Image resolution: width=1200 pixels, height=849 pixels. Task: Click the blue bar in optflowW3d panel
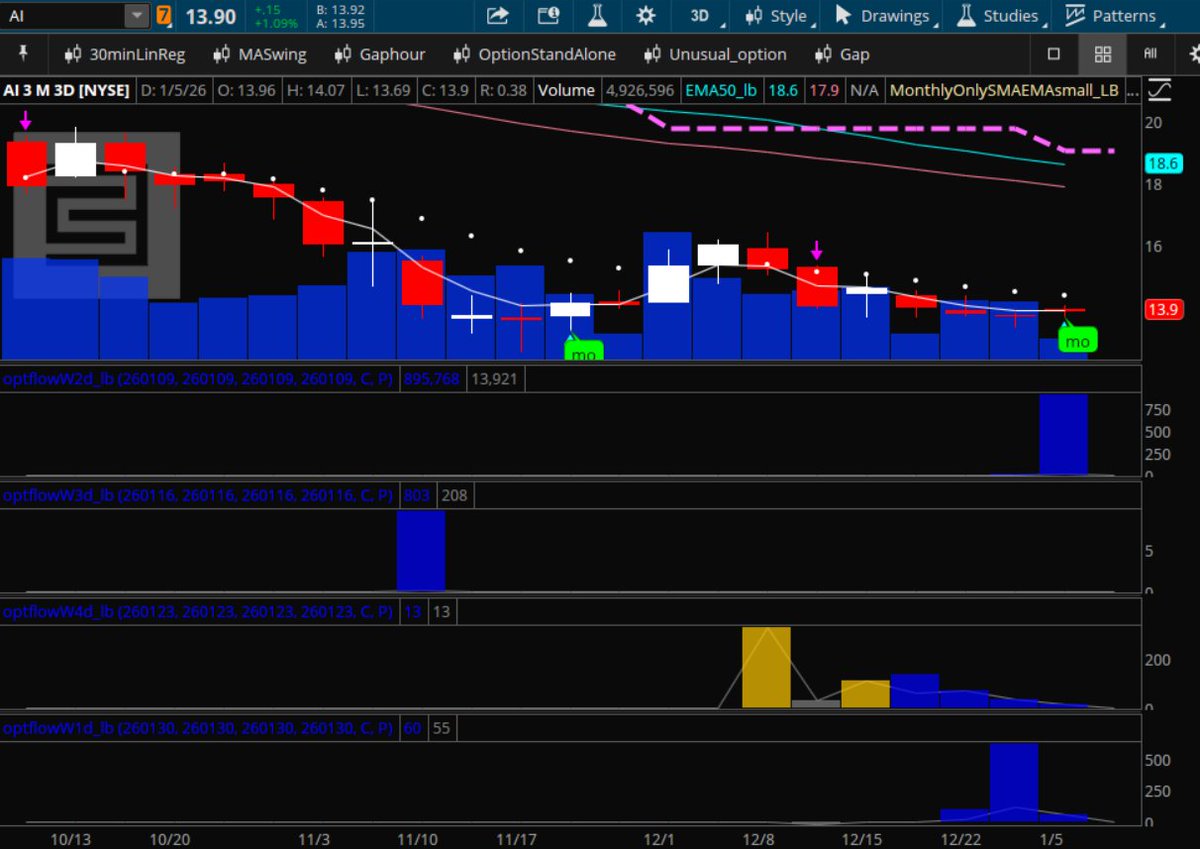point(421,551)
